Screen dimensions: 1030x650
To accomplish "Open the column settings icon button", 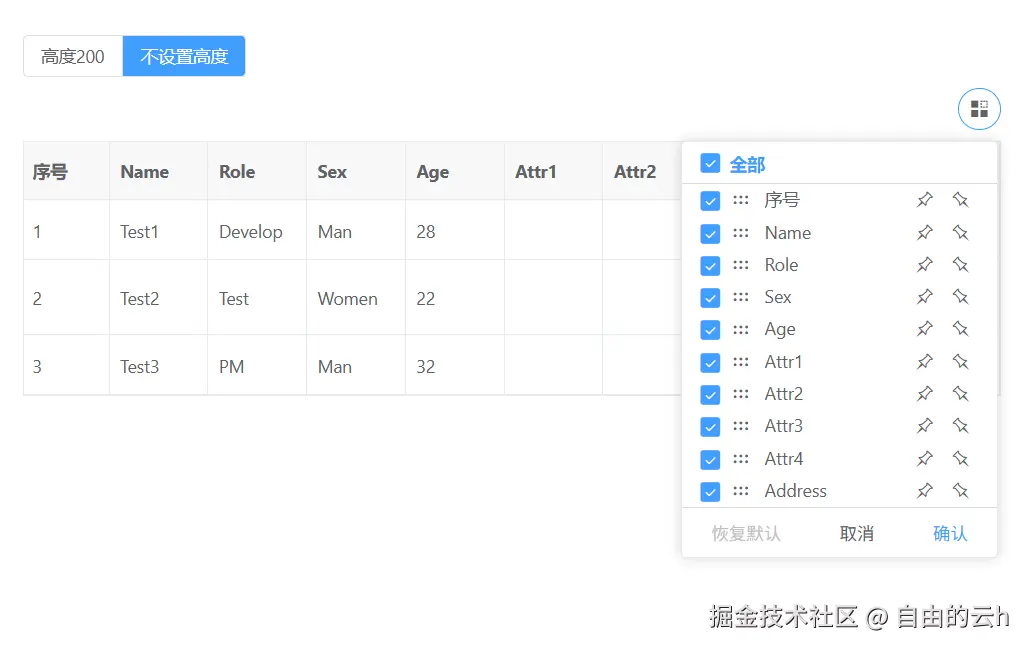I will coord(979,109).
